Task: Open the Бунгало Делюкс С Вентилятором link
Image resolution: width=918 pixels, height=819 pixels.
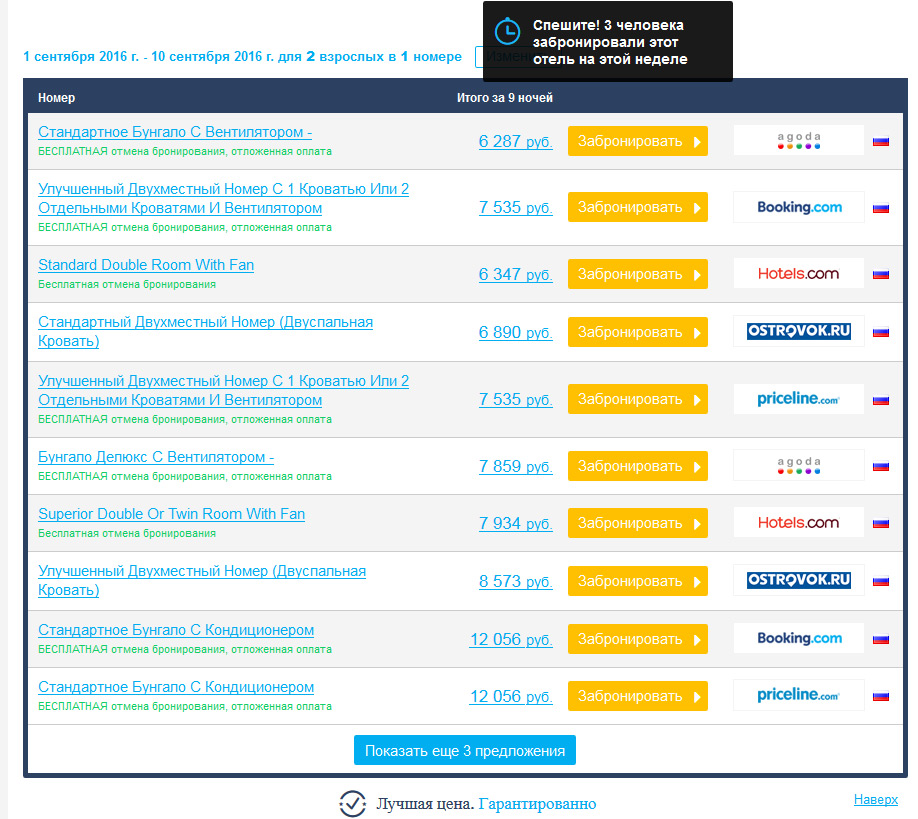Action: point(156,457)
